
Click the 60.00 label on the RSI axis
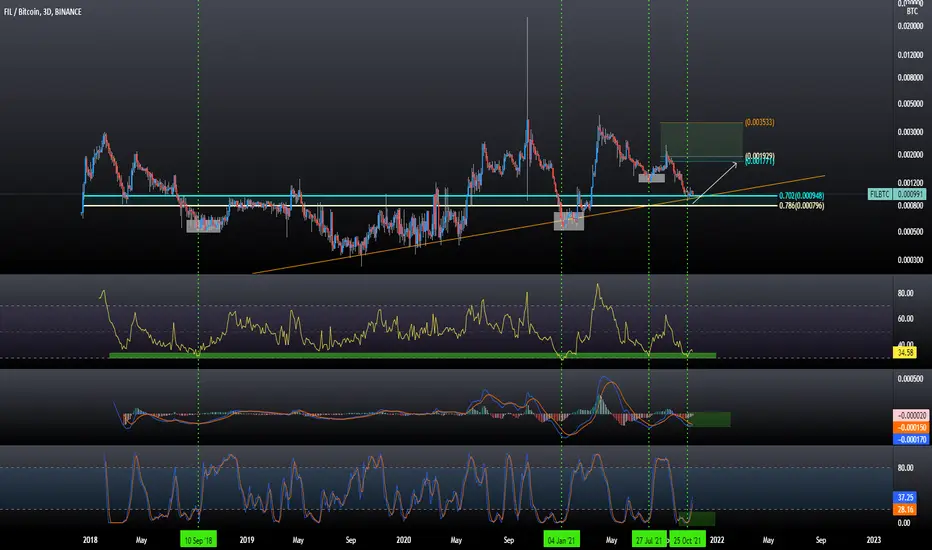[905, 319]
